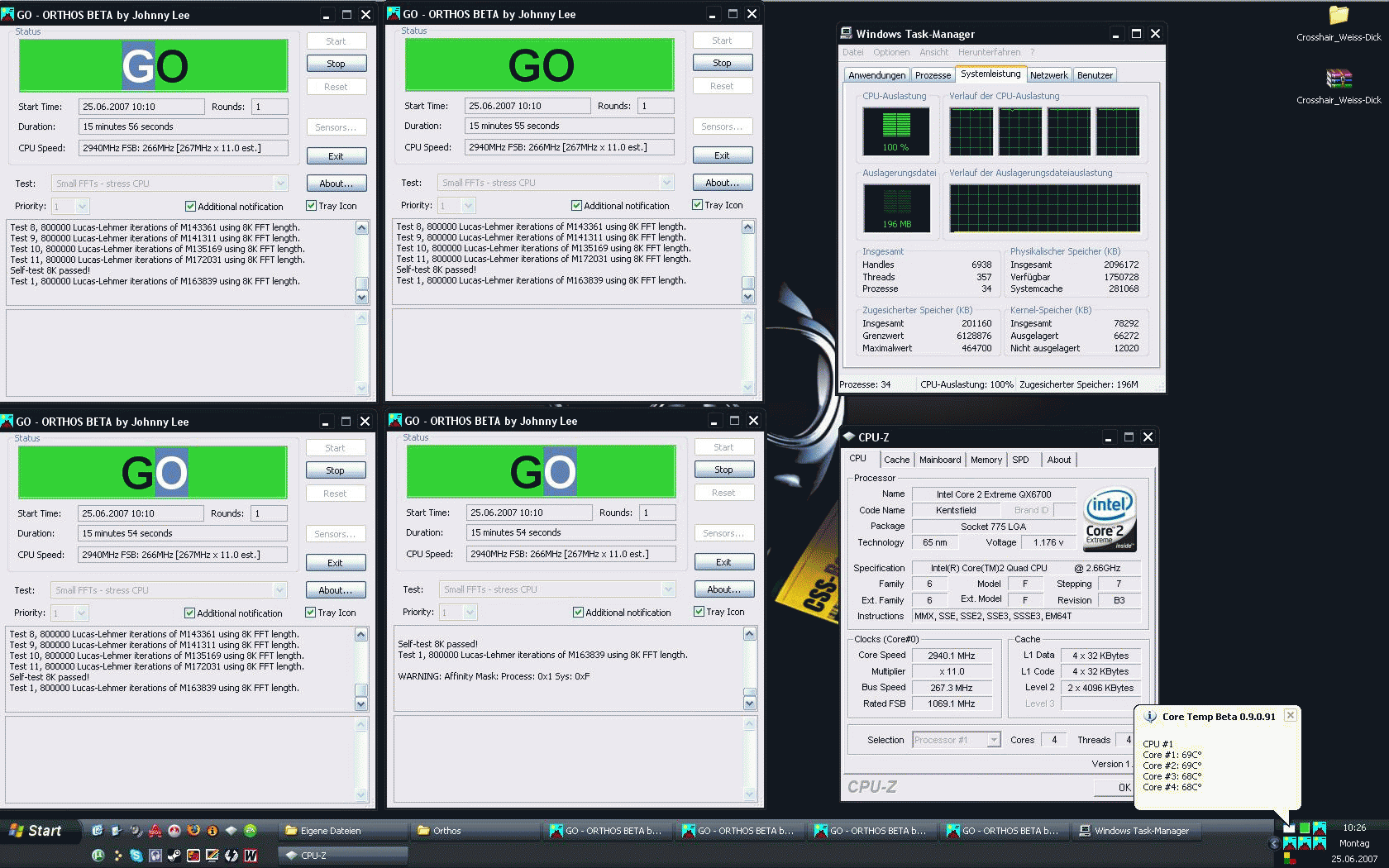1389x868 pixels.
Task: Switch to Netzwerk tab in Task-Manager
Action: 1048,75
